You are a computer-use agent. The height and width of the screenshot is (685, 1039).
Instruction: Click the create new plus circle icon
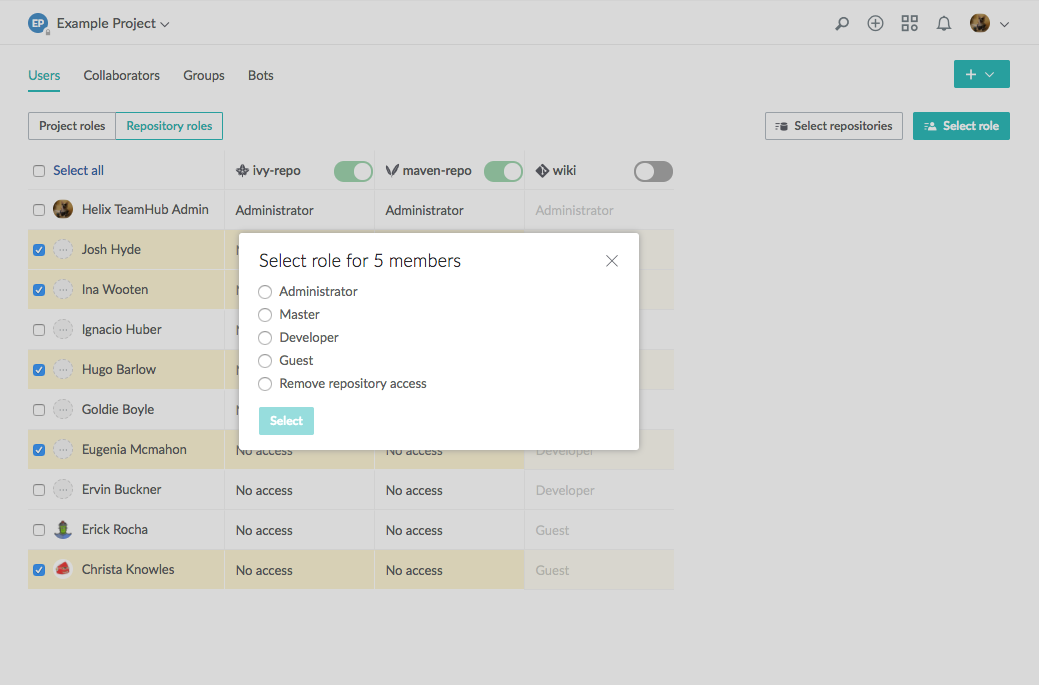coord(875,24)
